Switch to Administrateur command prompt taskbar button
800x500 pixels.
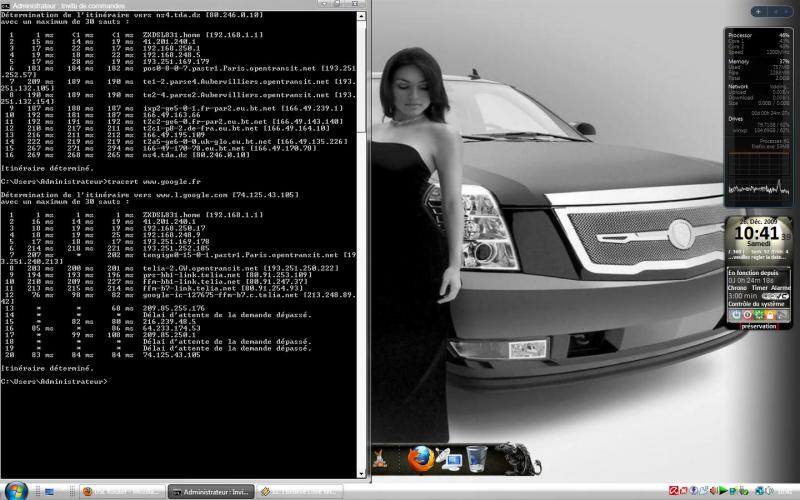point(210,492)
